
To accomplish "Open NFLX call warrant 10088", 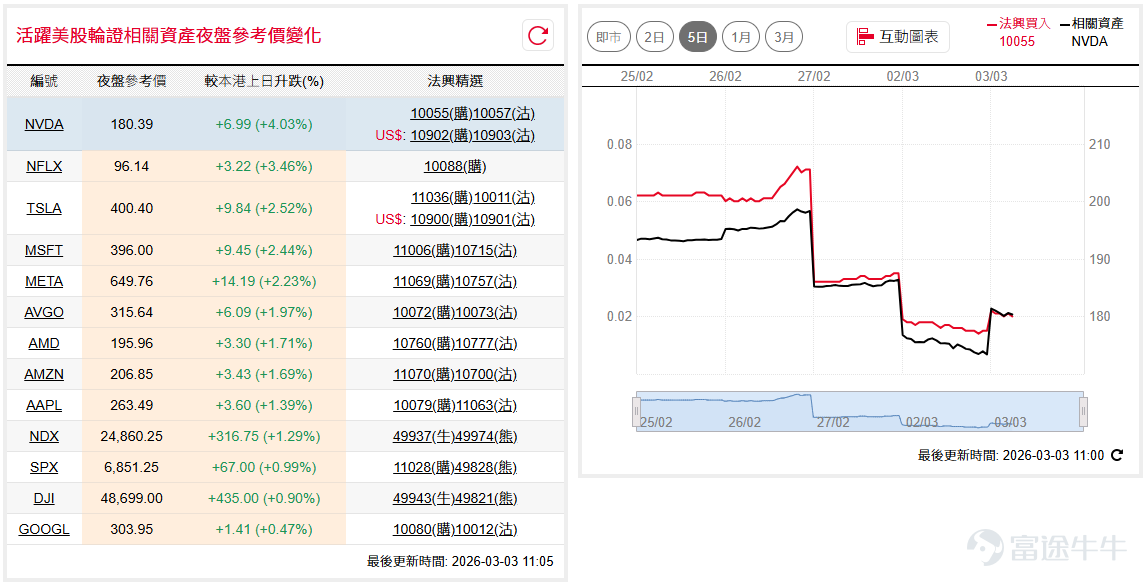I will tap(455, 166).
